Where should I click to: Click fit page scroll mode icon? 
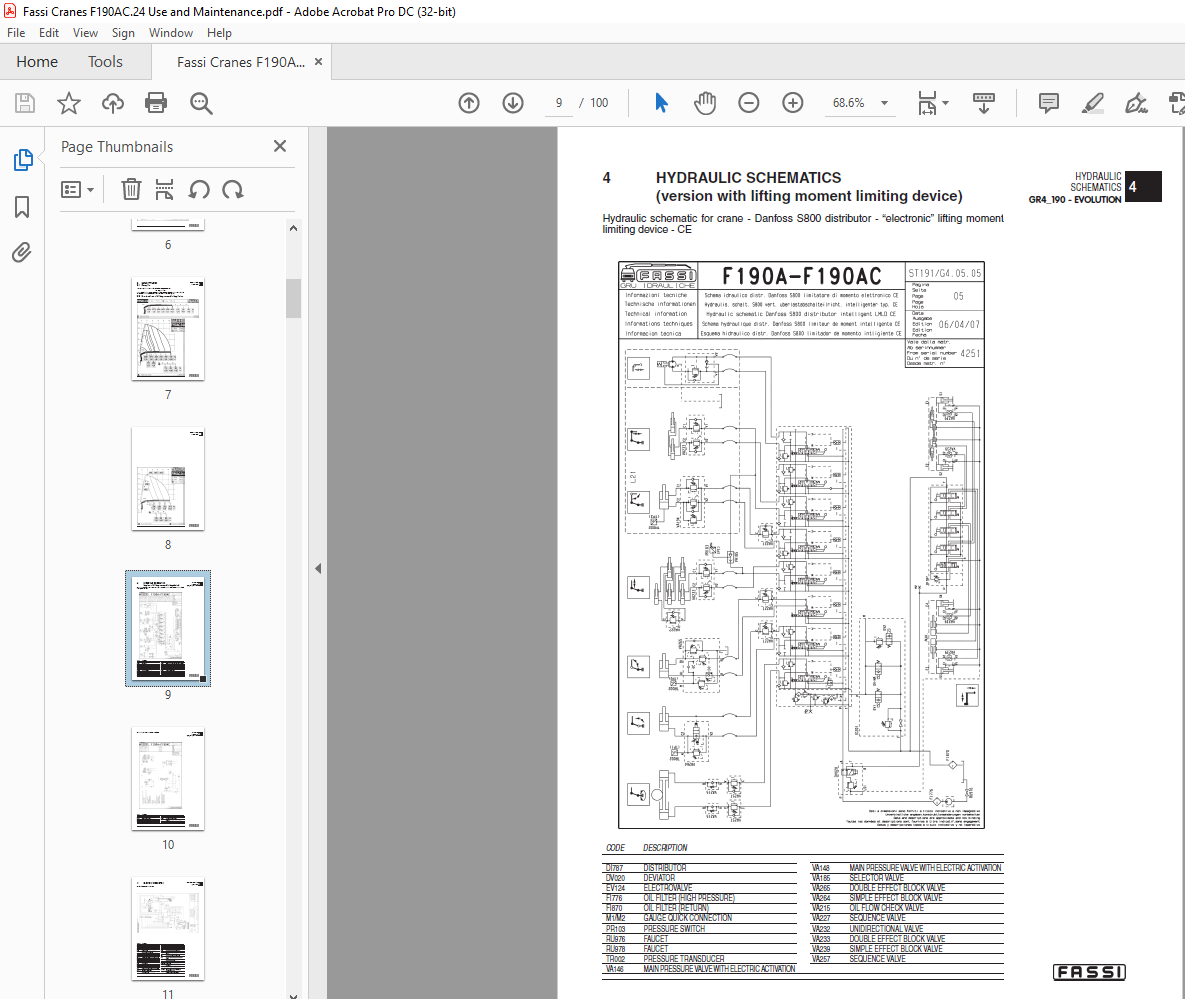927,103
